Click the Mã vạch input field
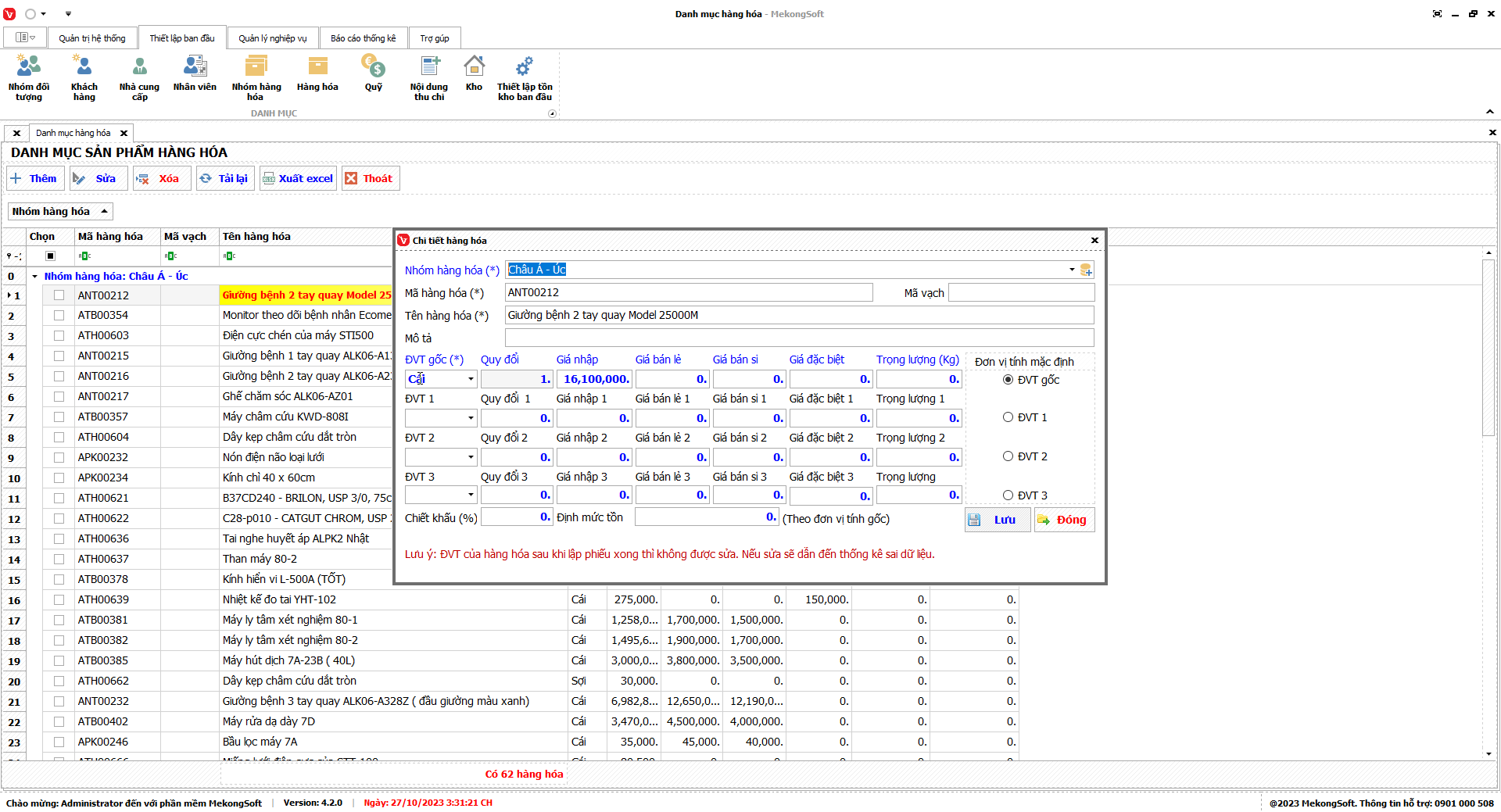 pyautogui.click(x=1020, y=293)
